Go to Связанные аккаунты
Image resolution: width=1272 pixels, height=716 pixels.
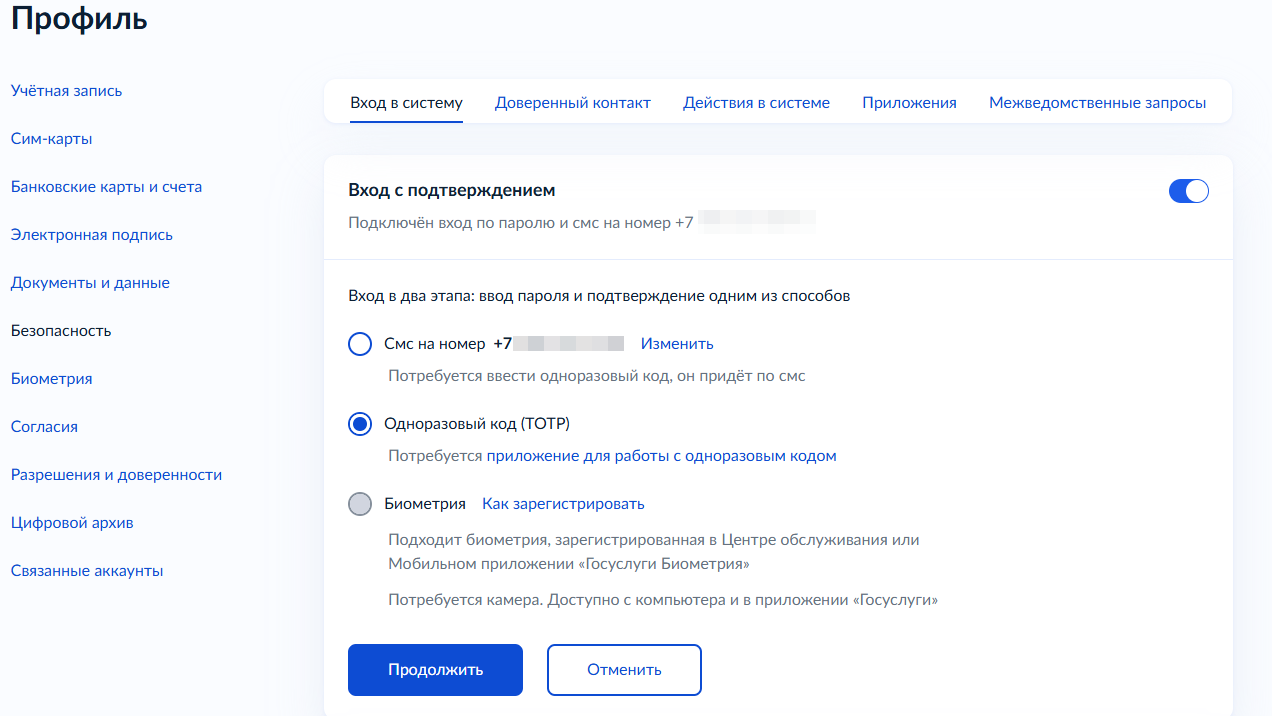pos(84,570)
